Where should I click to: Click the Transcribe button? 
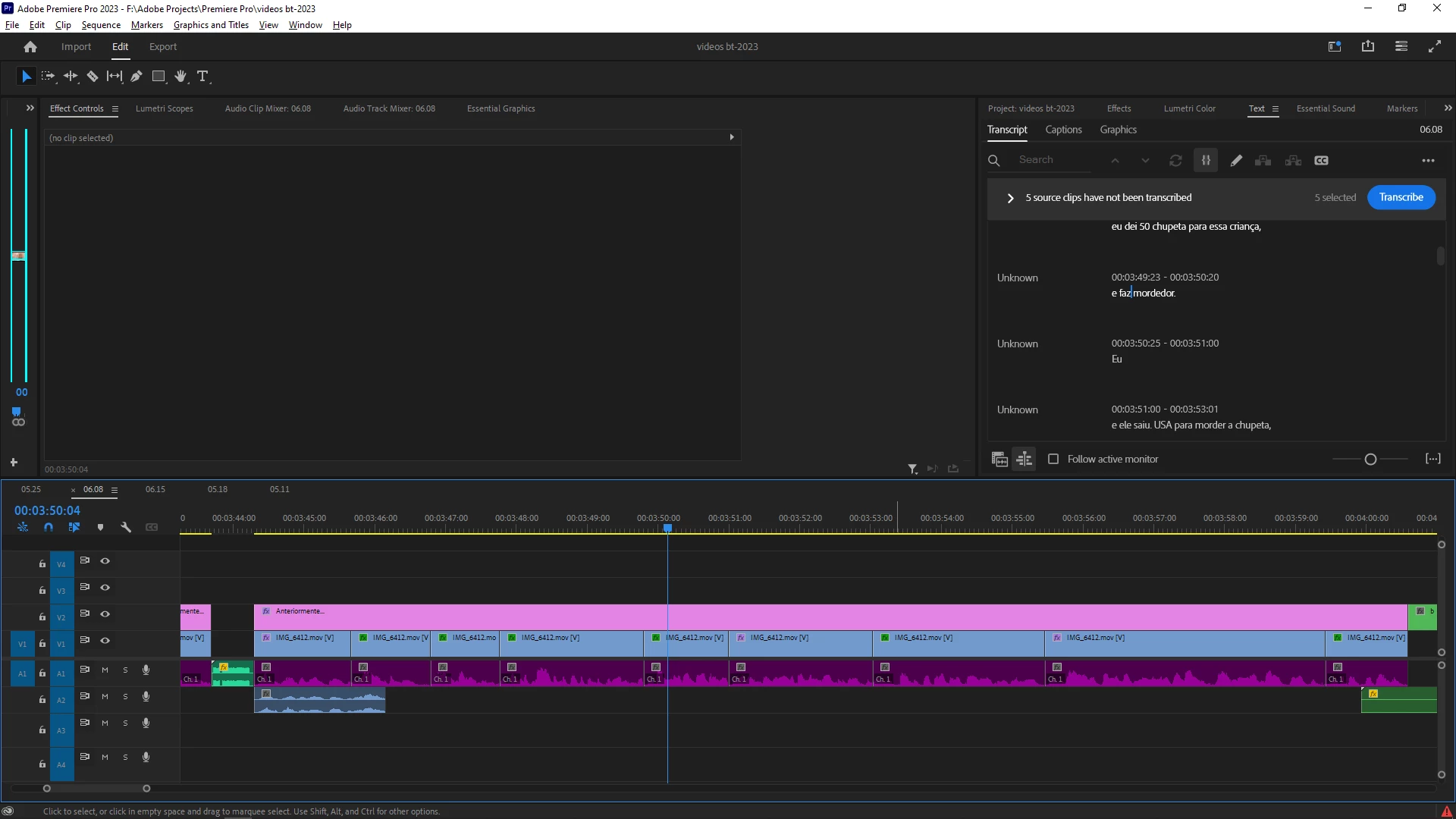1401,197
